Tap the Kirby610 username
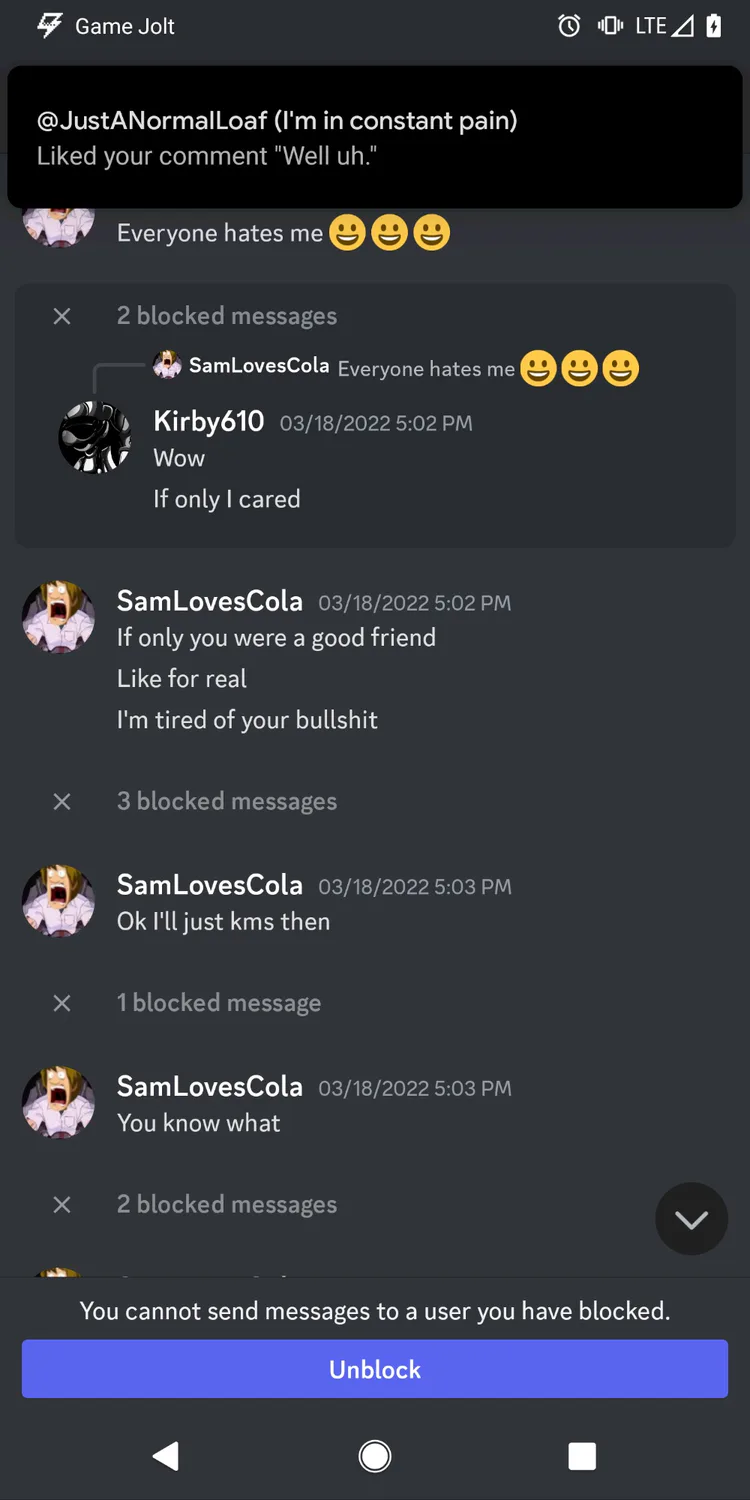750x1500 pixels. 209,422
